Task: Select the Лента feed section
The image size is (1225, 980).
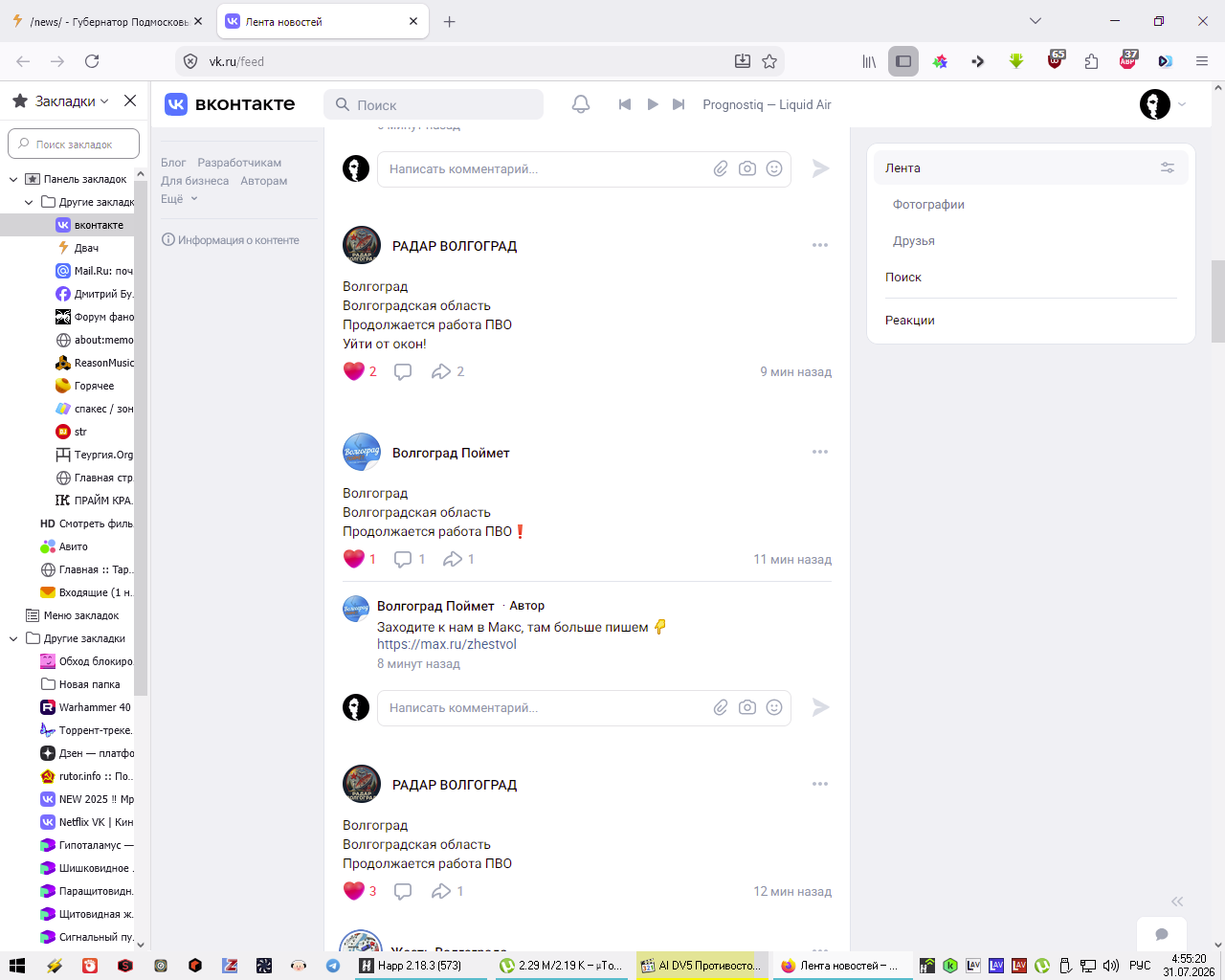Action: pyautogui.click(x=1031, y=167)
